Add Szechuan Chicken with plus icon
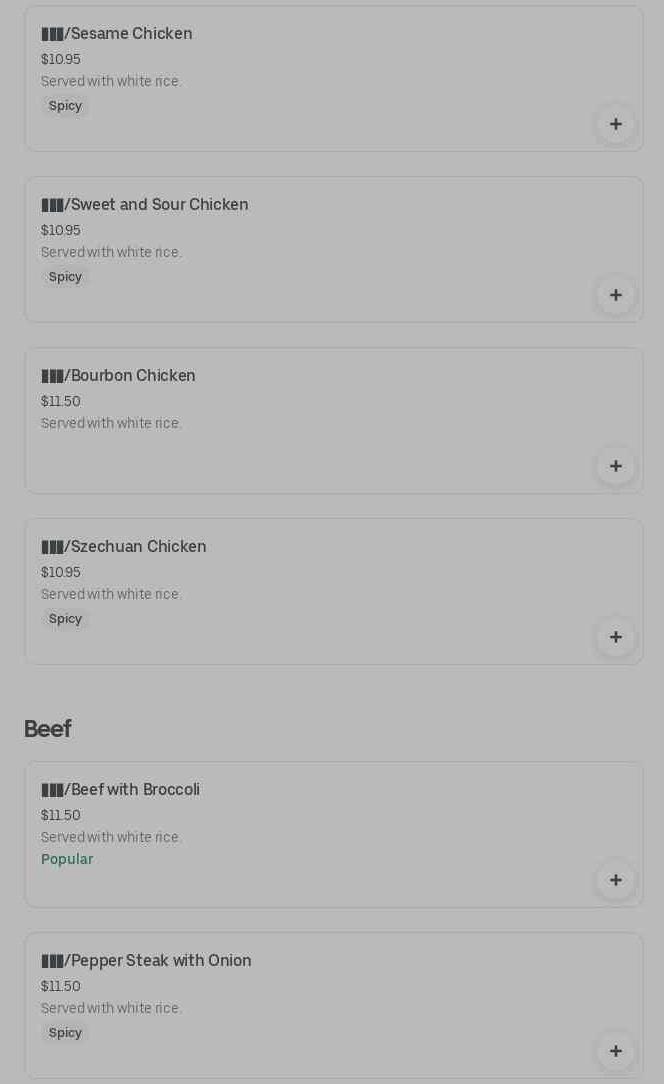This screenshot has width=664, height=1084. [615, 637]
